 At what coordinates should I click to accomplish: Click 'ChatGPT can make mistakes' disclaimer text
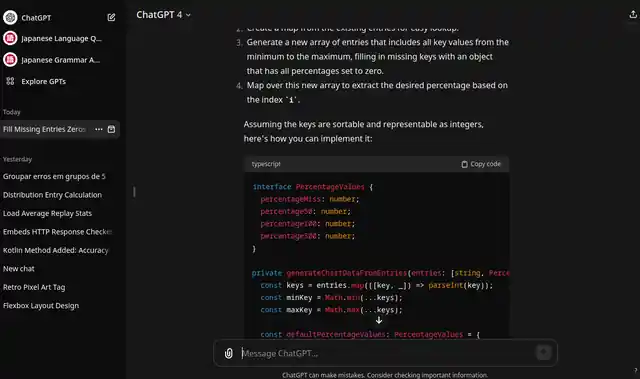385,375
